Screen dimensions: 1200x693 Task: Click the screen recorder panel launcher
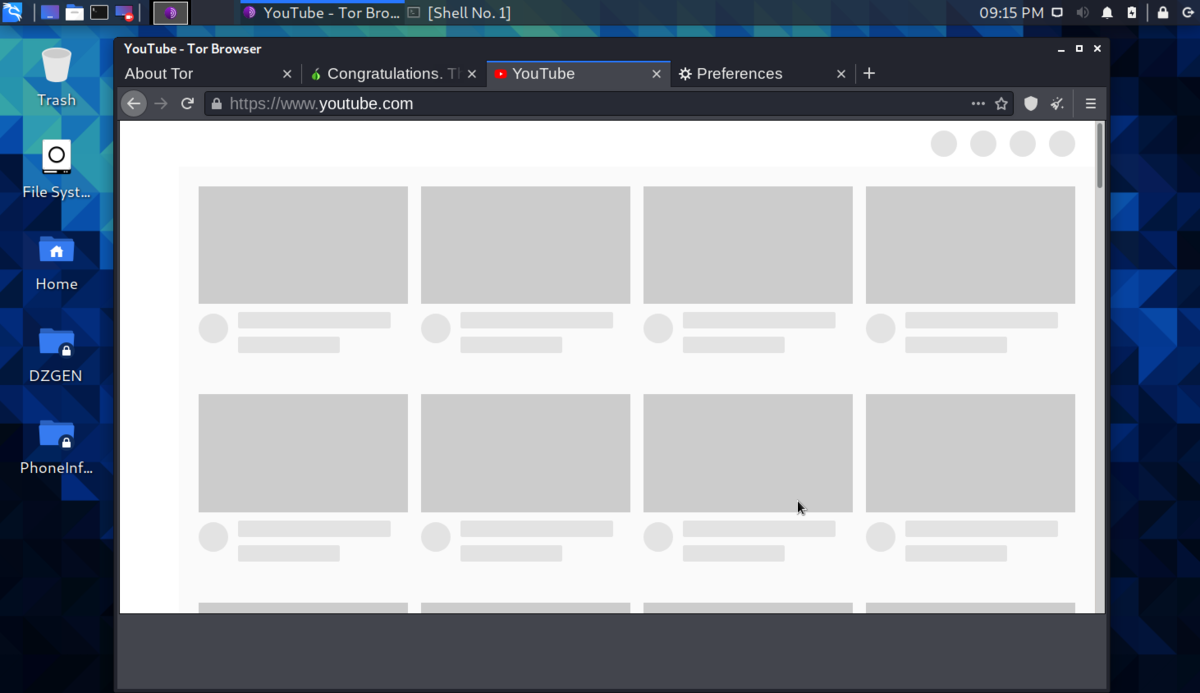pos(124,13)
